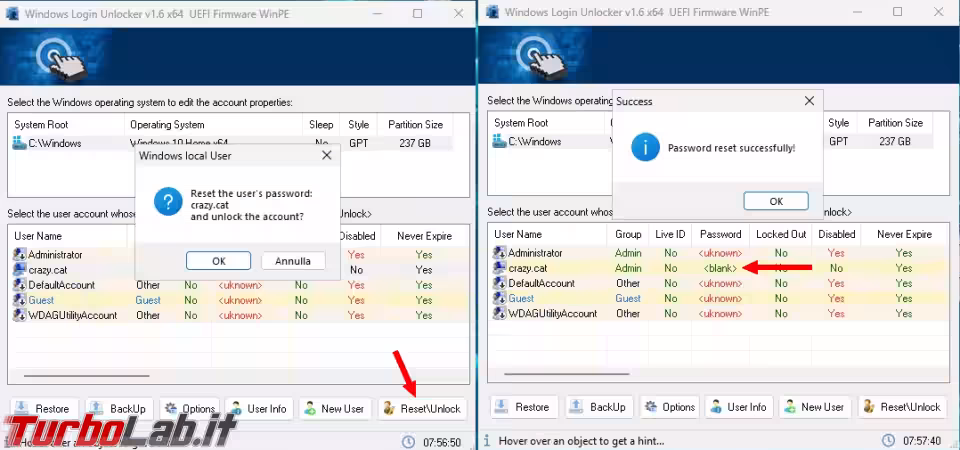Click New User in left window

[x=335, y=408]
